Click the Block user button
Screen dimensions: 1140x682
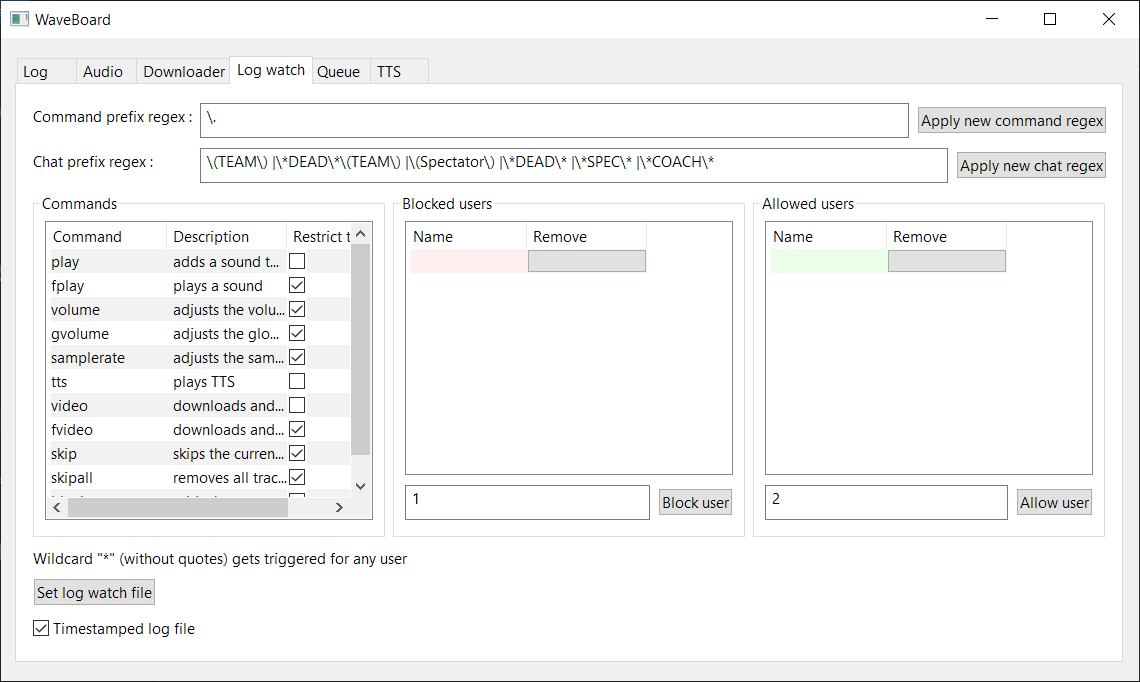tap(695, 502)
